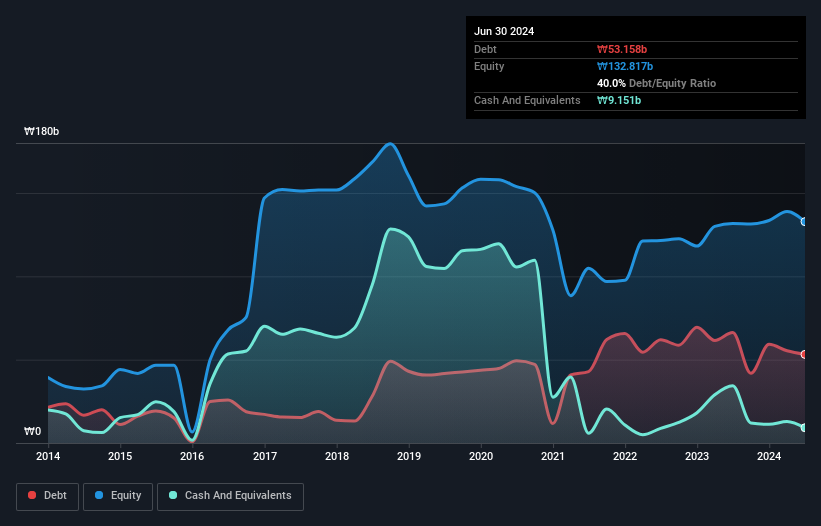This screenshot has width=821, height=526.
Task: Click the Debt row label in tooltip
Action: coord(485,49)
